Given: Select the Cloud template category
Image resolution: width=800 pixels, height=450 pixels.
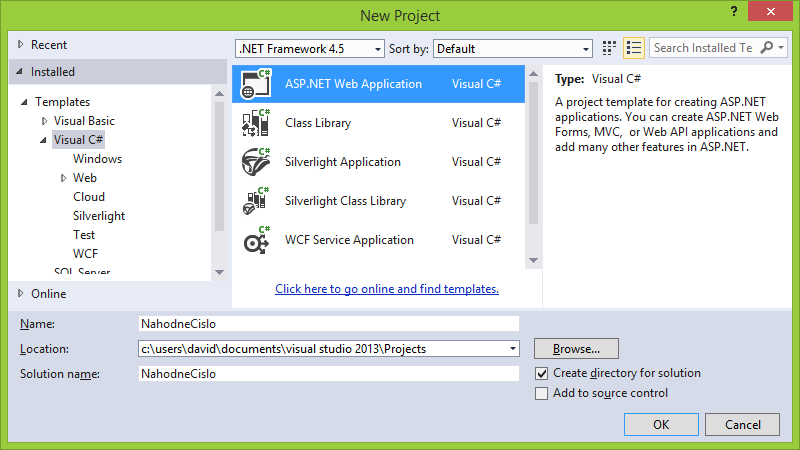Looking at the screenshot, I should pyautogui.click(x=89, y=197).
